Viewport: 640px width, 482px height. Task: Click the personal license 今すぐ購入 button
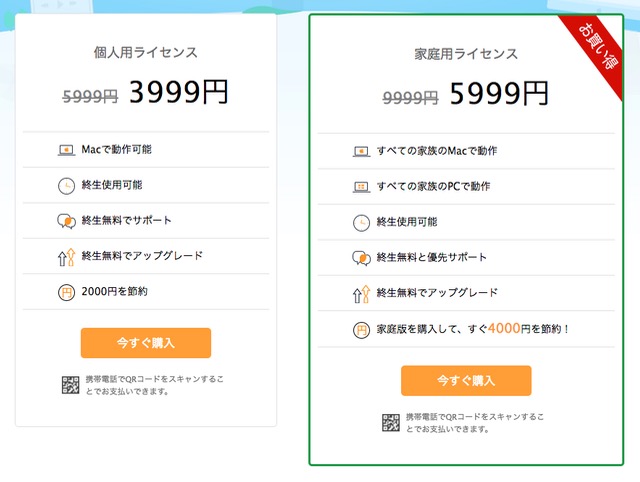(x=146, y=343)
